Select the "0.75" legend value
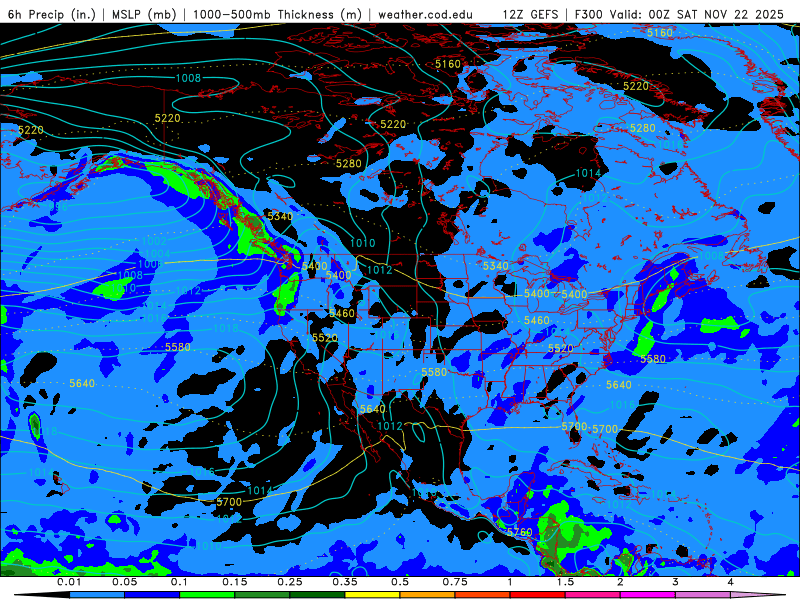Screen dimensions: 800x600 [455, 582]
